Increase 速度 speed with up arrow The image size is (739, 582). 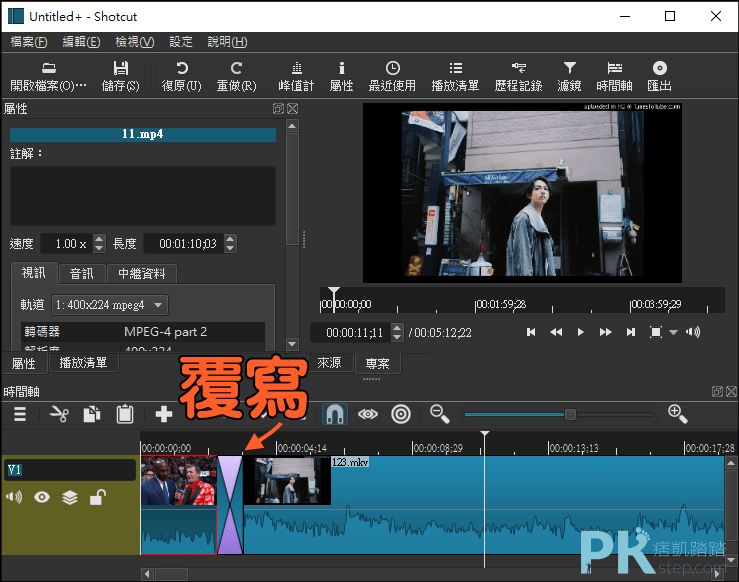click(x=99, y=239)
